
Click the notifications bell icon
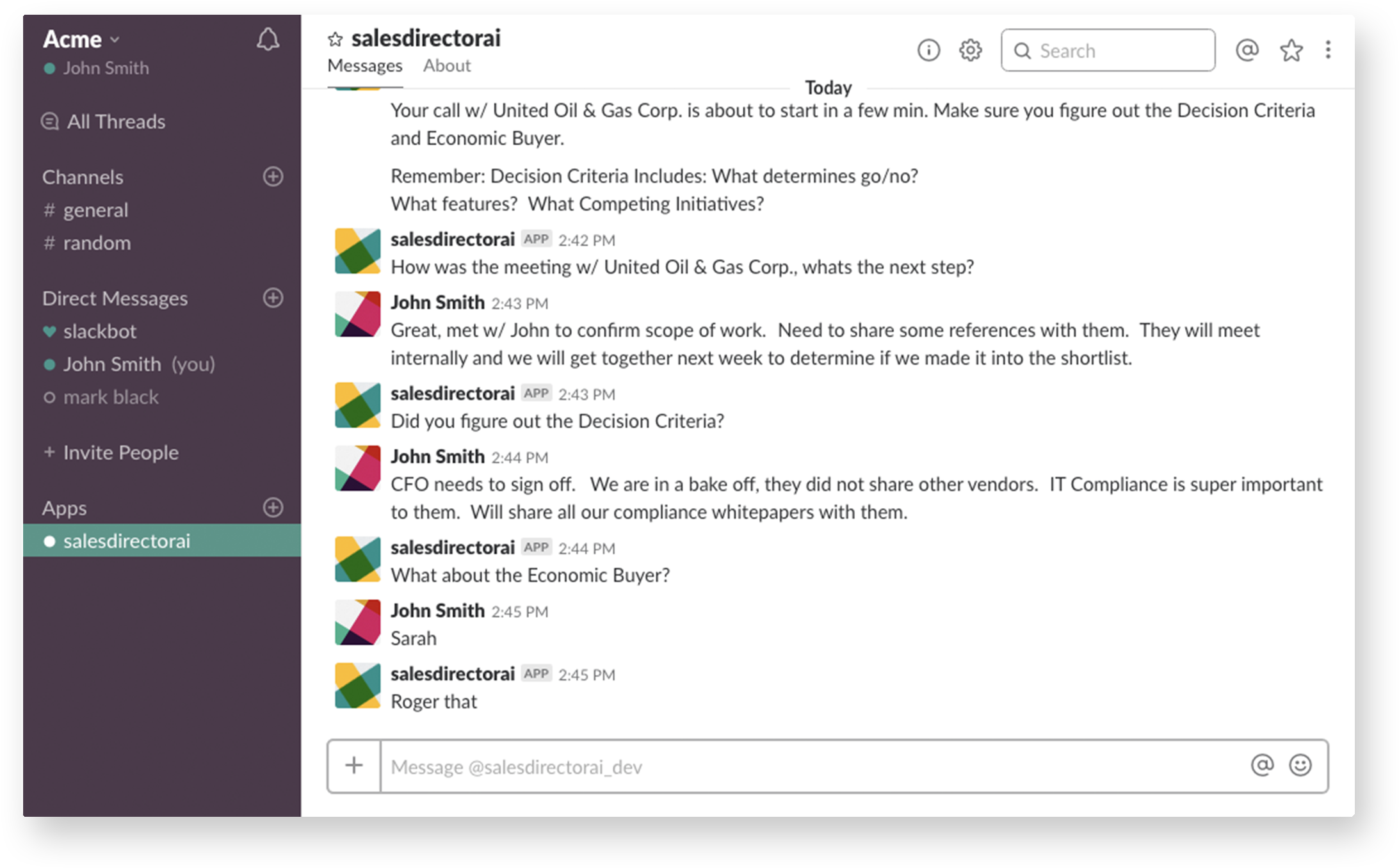click(268, 40)
